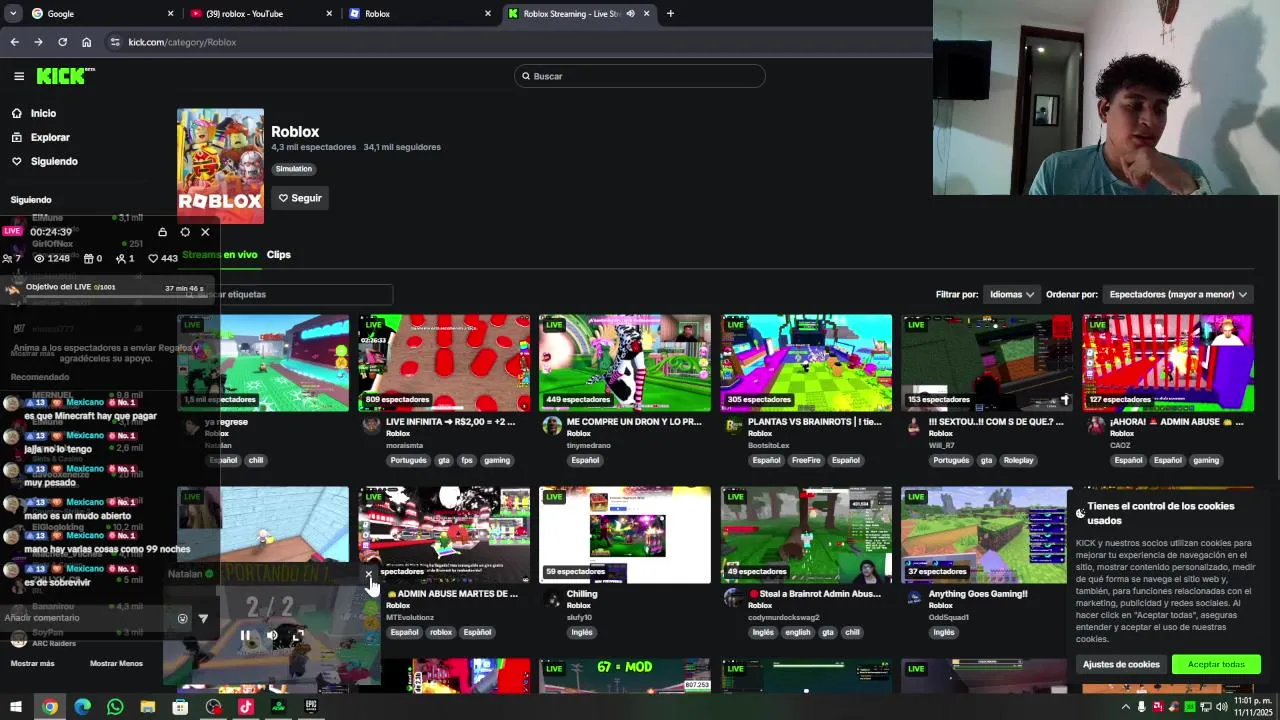Click the browser home icon
Image resolution: width=1280 pixels, height=720 pixels.
[86, 42]
